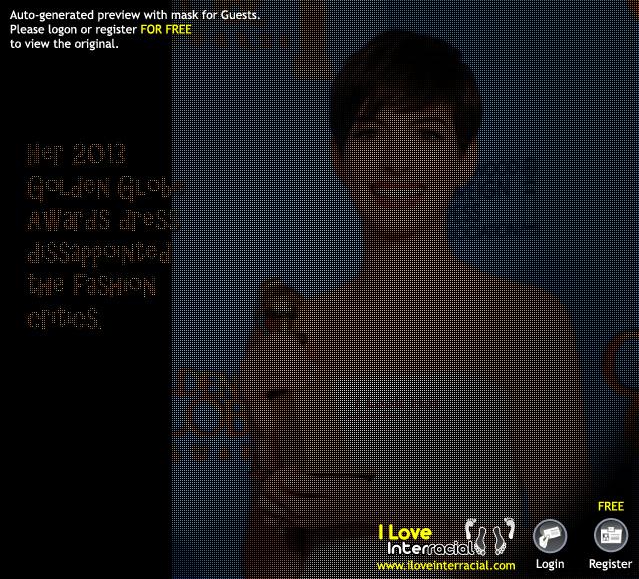Visit www.iloveinterracial.com link

click(446, 566)
